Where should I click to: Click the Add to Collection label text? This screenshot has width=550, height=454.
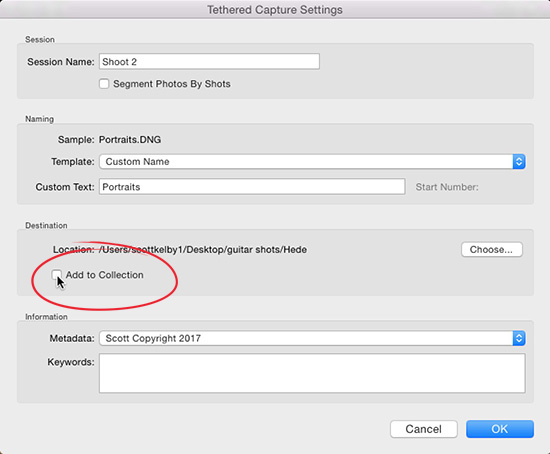[x=105, y=275]
